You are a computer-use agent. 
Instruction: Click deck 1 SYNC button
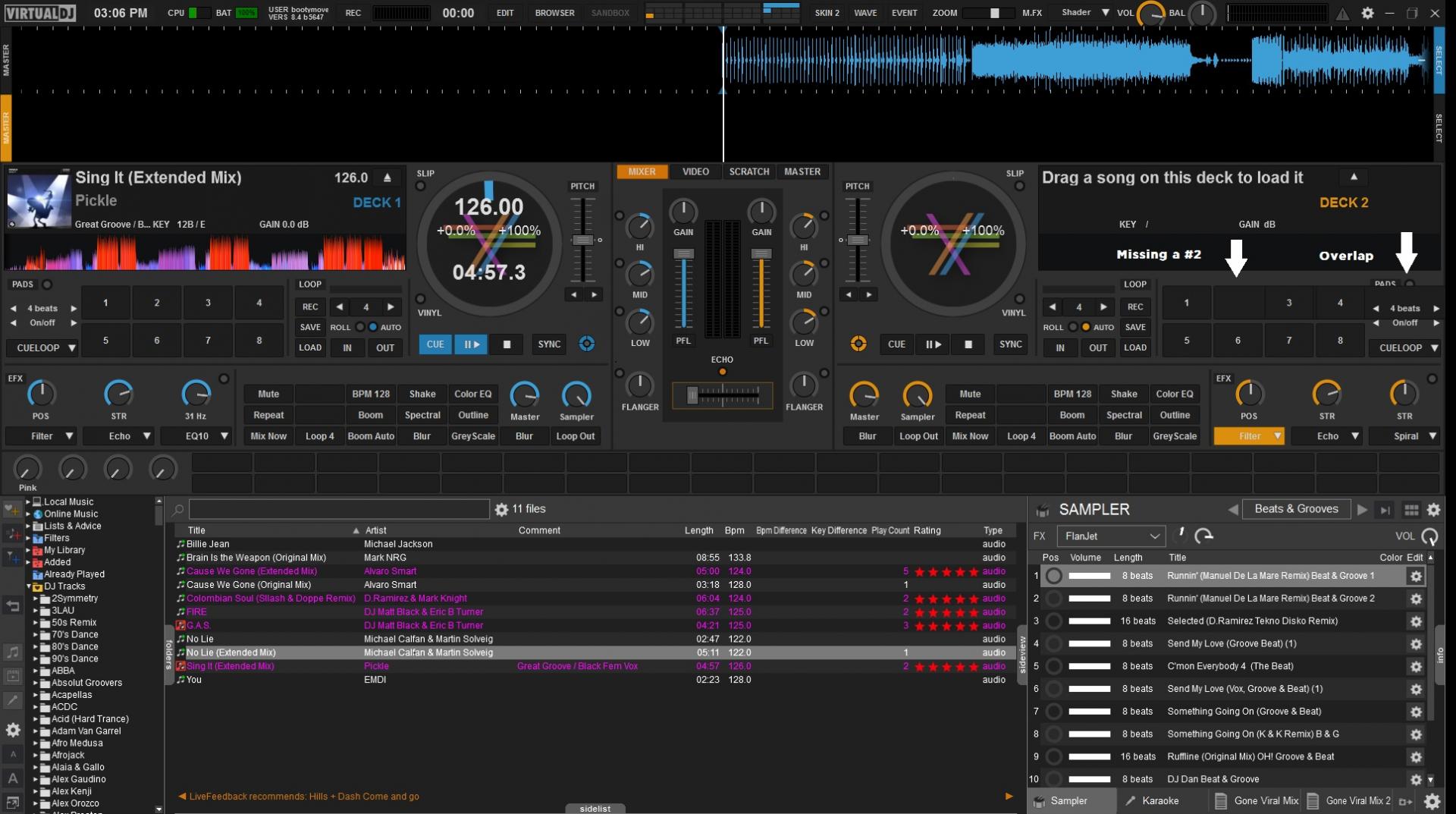549,344
